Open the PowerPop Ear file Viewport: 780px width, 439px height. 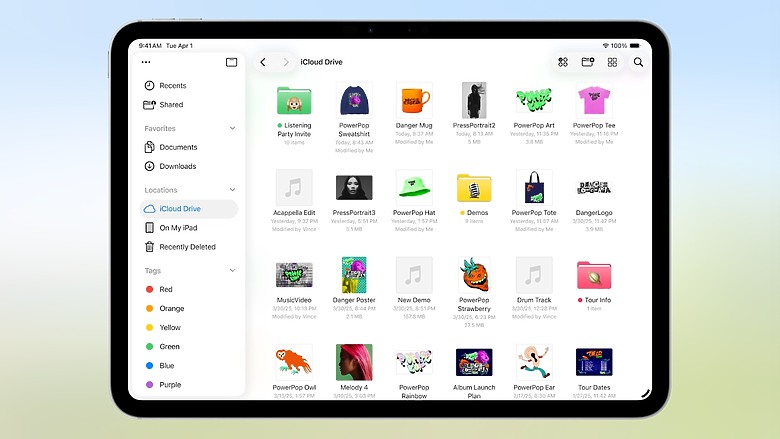pyautogui.click(x=534, y=362)
